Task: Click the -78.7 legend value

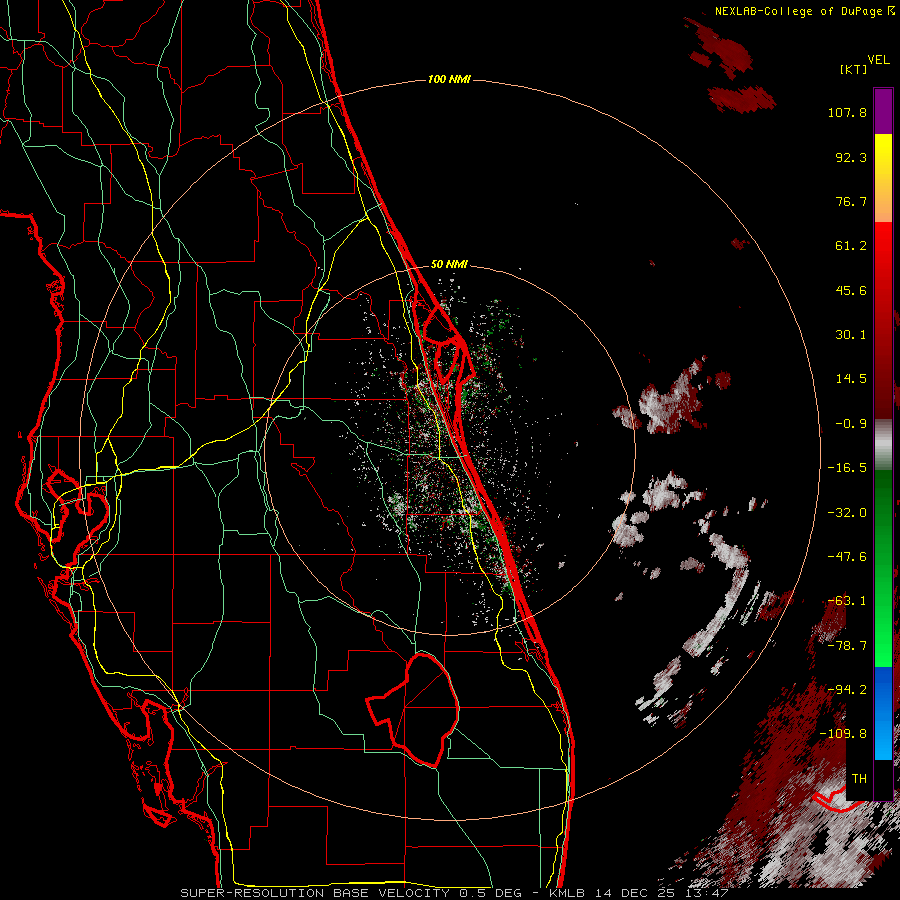Action: [847, 646]
